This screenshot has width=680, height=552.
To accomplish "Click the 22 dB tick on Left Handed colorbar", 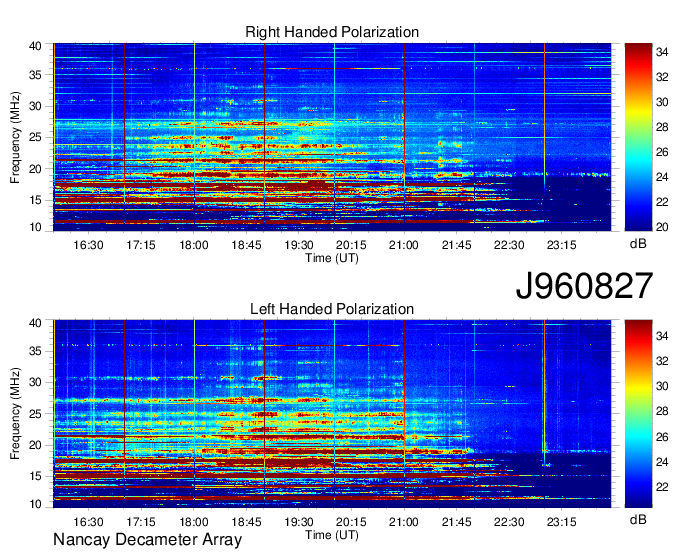I will pyautogui.click(x=662, y=487).
